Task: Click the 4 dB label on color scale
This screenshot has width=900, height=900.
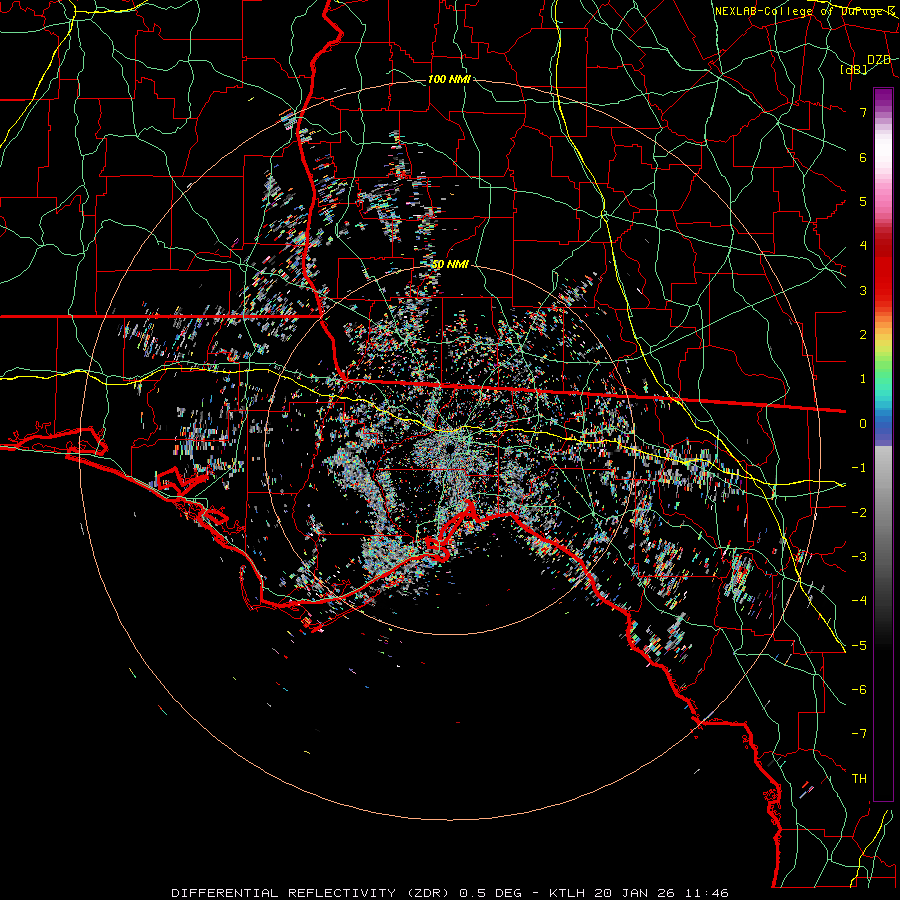Action: coord(863,246)
